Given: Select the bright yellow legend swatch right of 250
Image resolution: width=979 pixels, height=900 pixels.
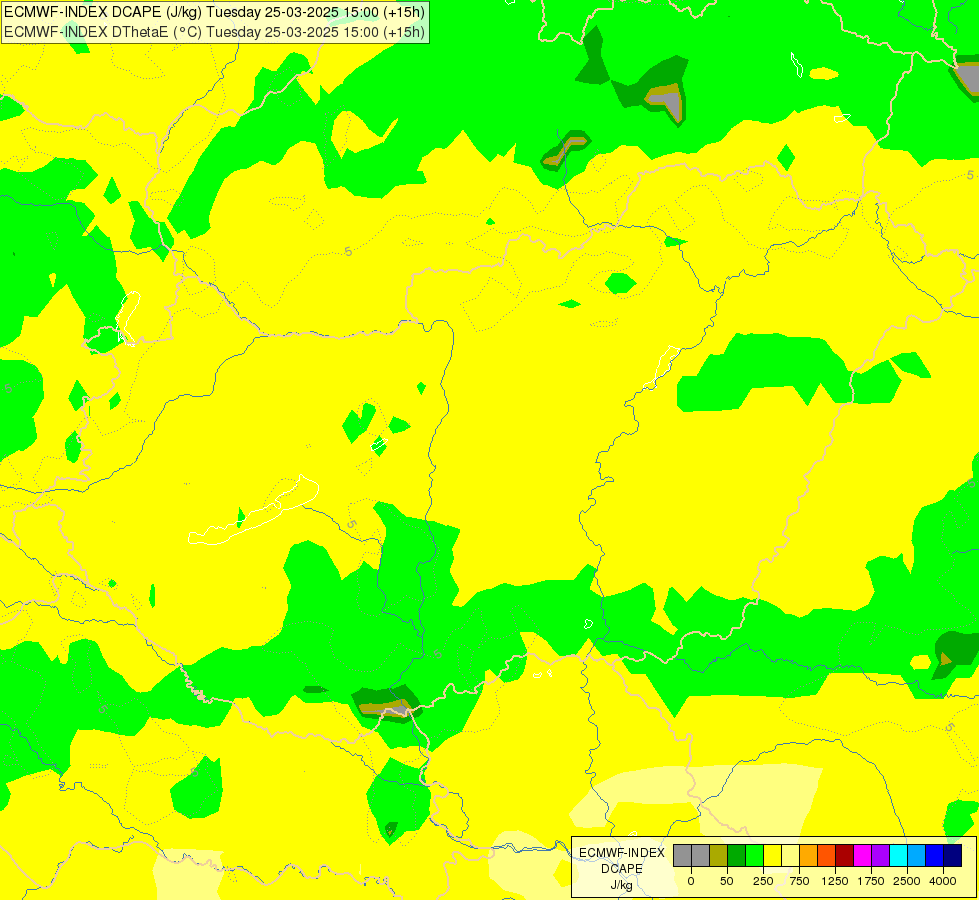Looking at the screenshot, I should click(x=772, y=855).
